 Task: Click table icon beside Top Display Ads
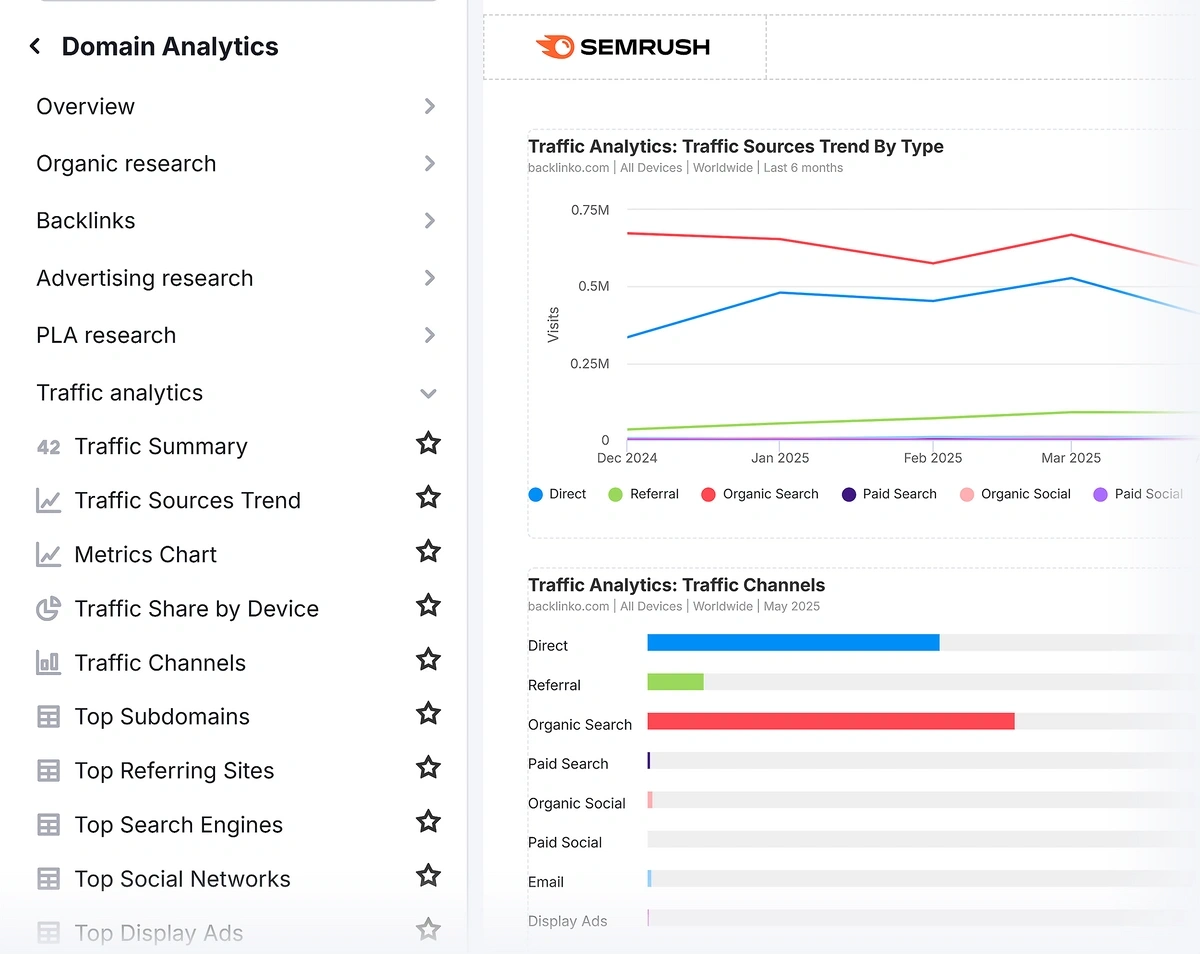[x=48, y=933]
